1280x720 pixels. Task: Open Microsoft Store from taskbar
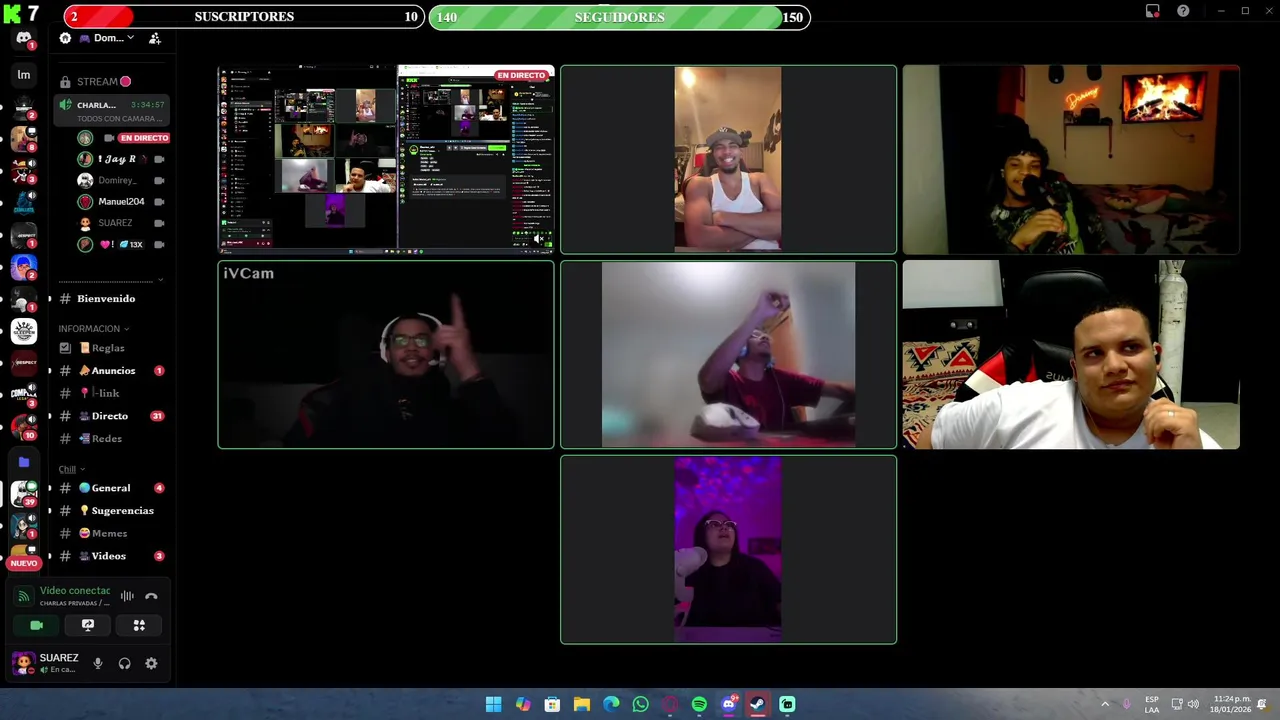point(552,704)
